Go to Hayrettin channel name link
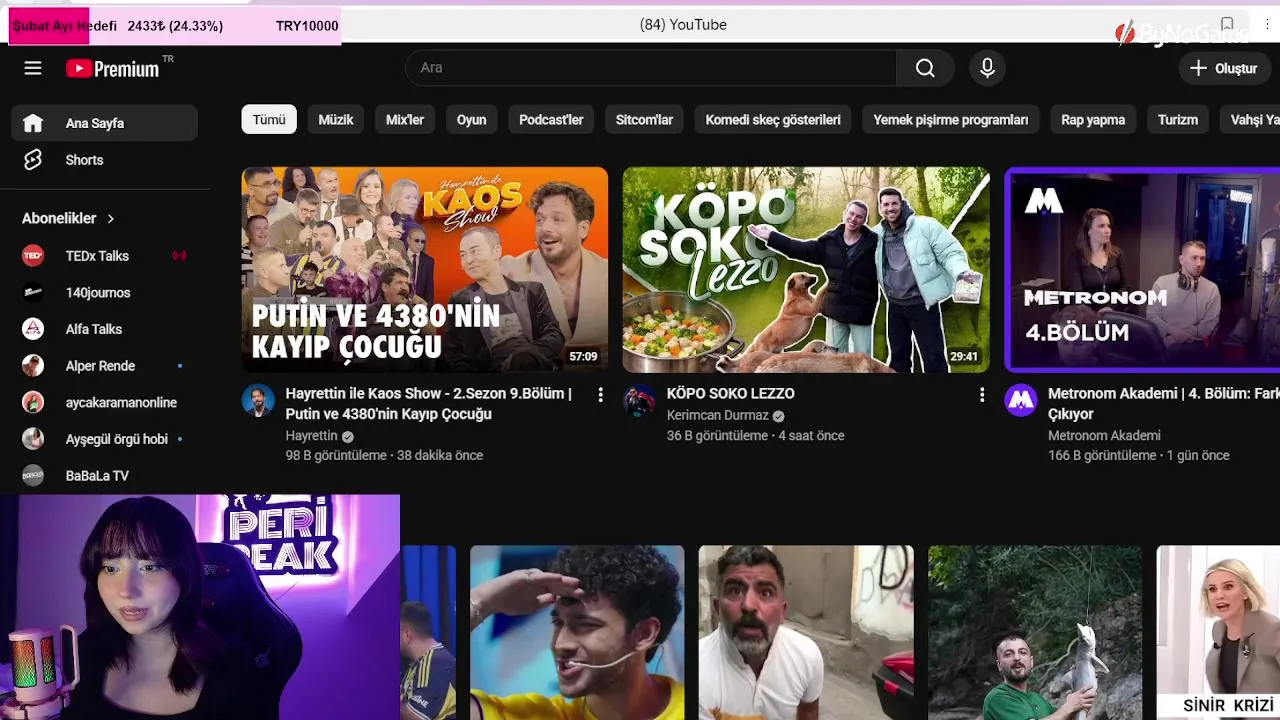The width and height of the screenshot is (1280, 720). (312, 436)
